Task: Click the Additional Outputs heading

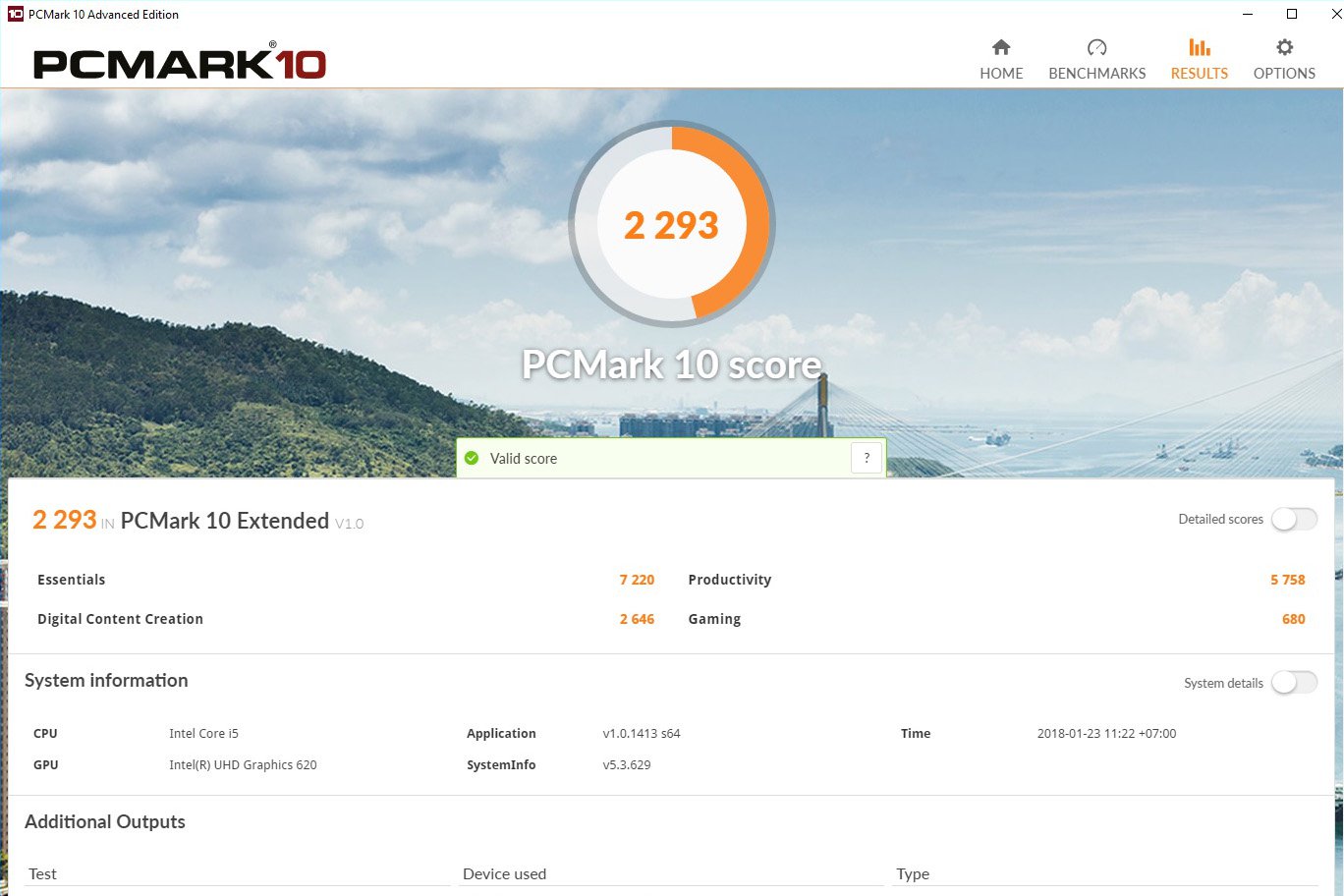Action: [105, 822]
